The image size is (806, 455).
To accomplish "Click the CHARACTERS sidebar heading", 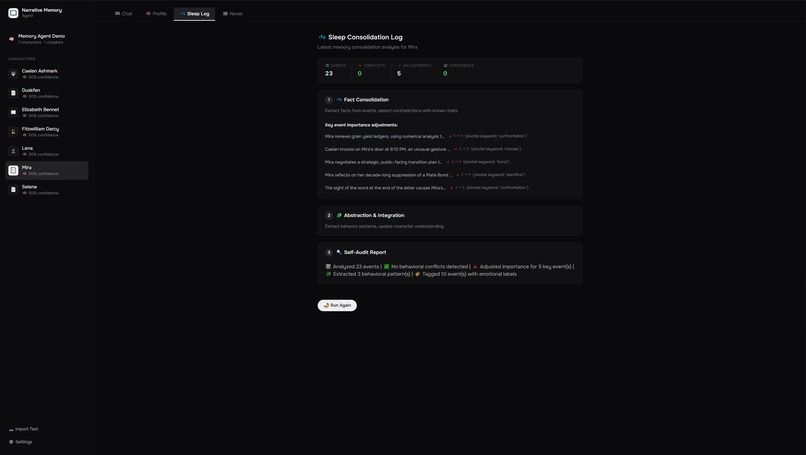I will tap(22, 59).
